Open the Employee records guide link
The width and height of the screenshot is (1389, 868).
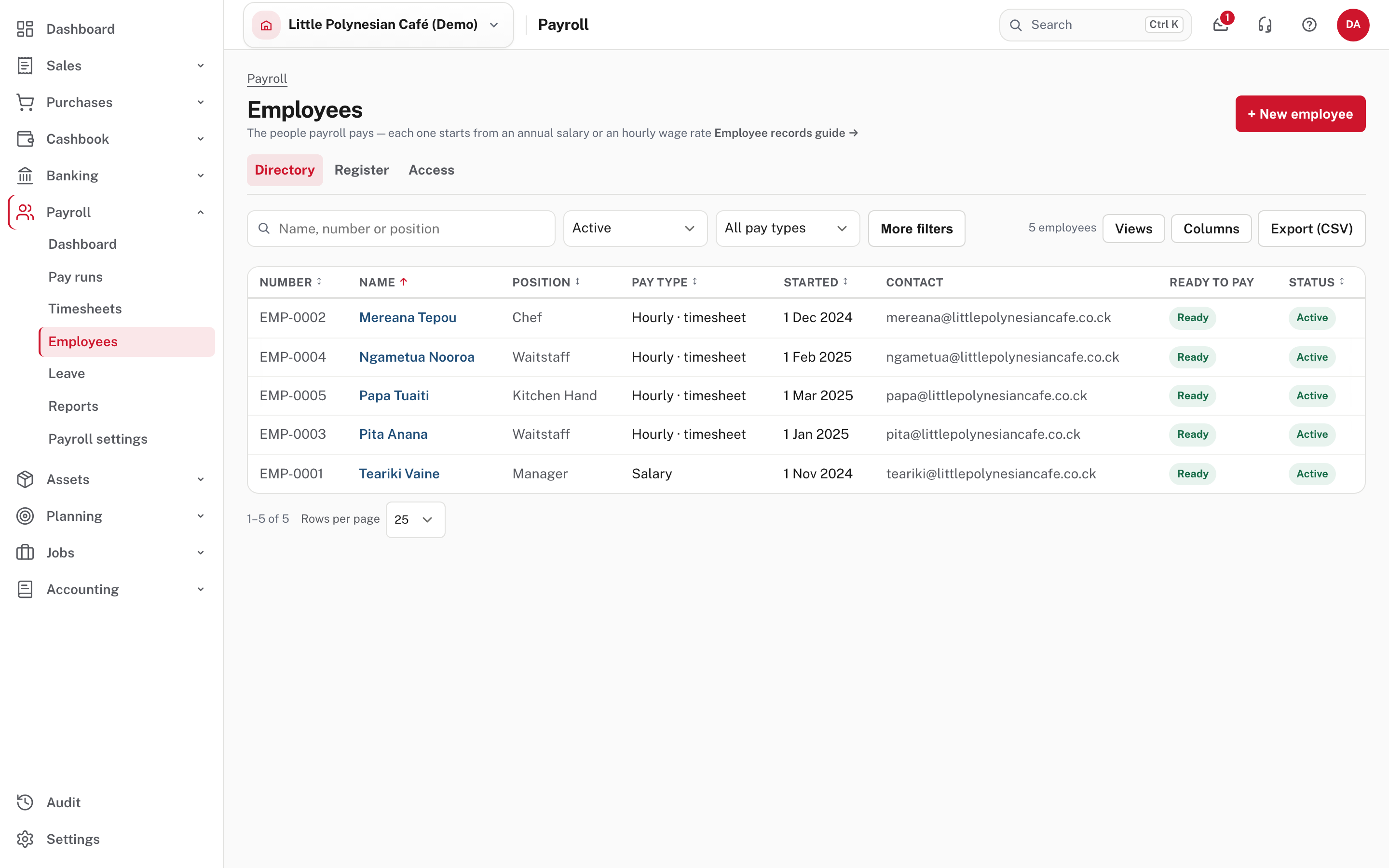(x=786, y=133)
